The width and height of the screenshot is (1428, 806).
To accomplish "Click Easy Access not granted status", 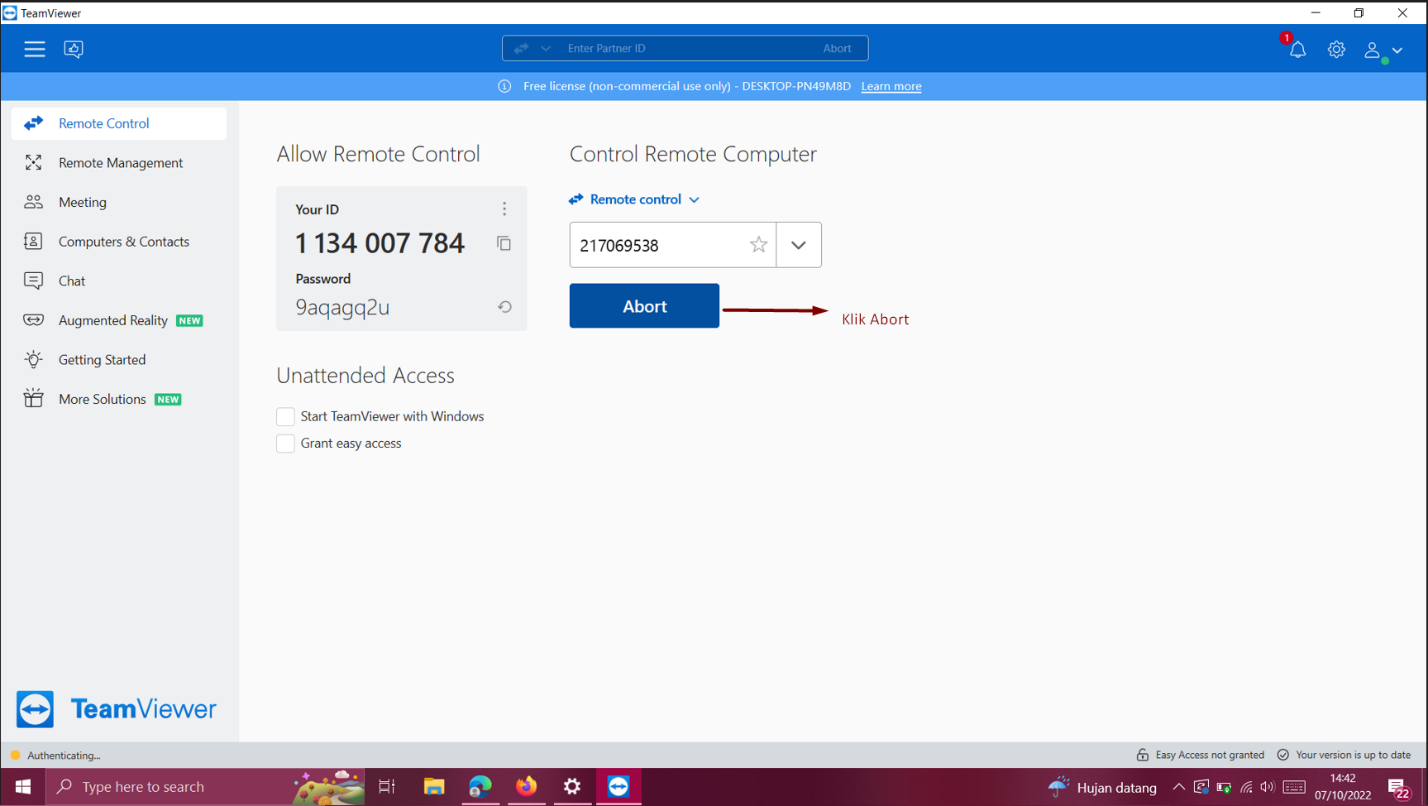I will click(x=1200, y=755).
